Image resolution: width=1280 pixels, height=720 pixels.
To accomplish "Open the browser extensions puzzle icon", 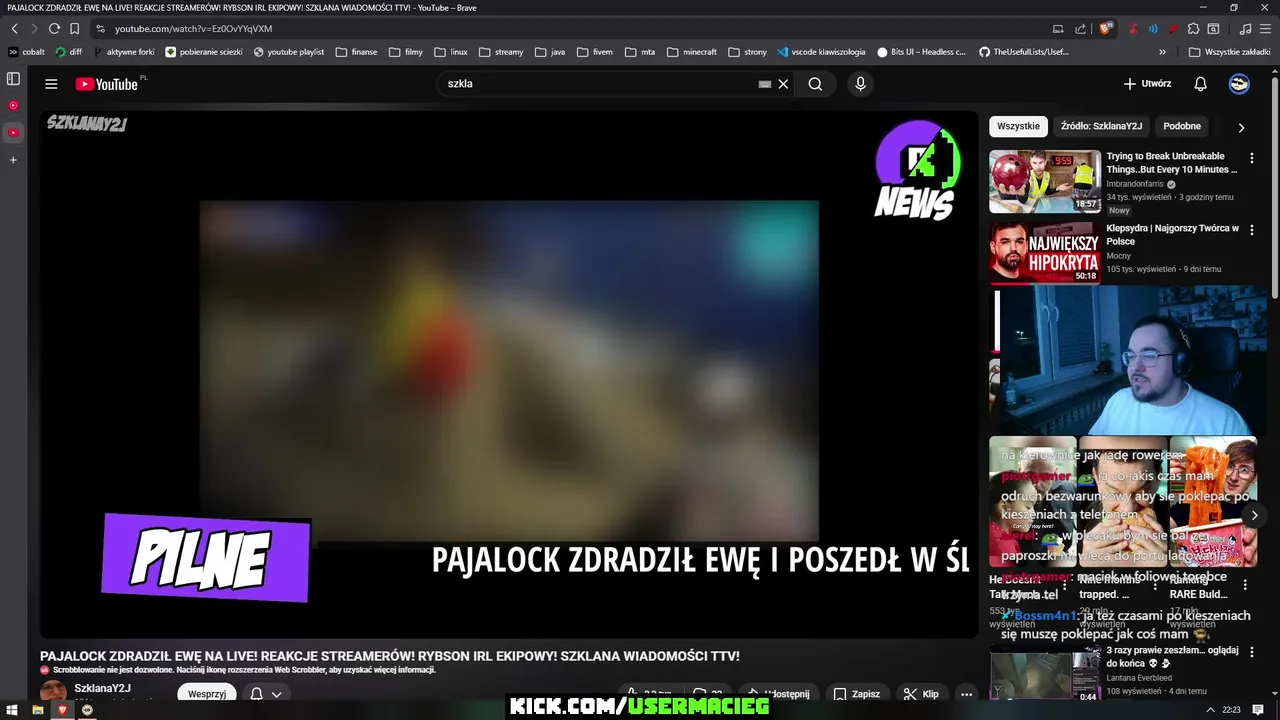I will [x=1193, y=29].
